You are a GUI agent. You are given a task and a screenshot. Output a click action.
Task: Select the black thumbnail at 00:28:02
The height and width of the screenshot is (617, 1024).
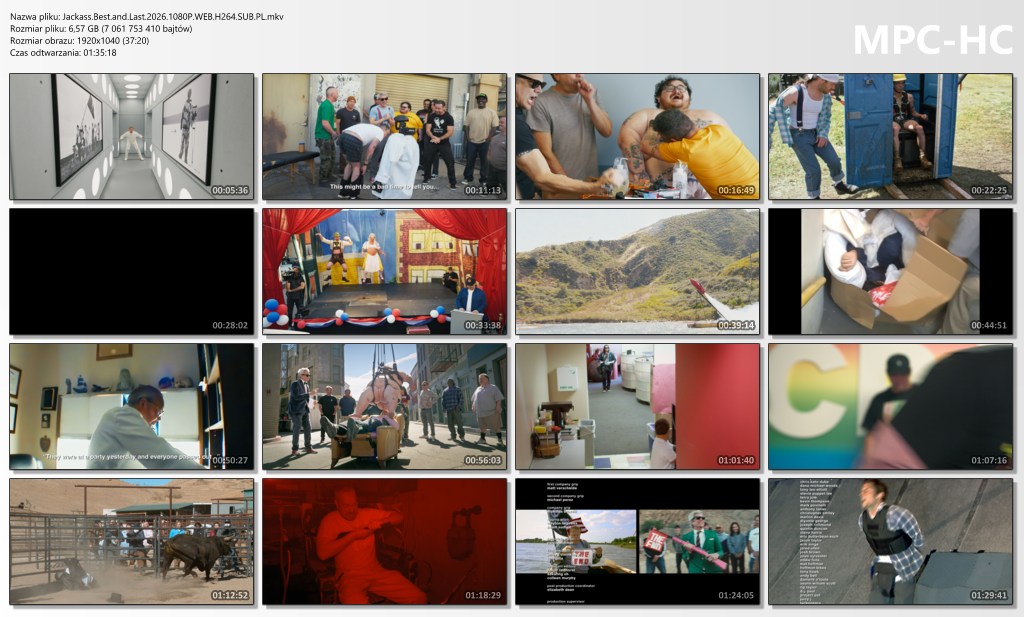[x=132, y=272]
